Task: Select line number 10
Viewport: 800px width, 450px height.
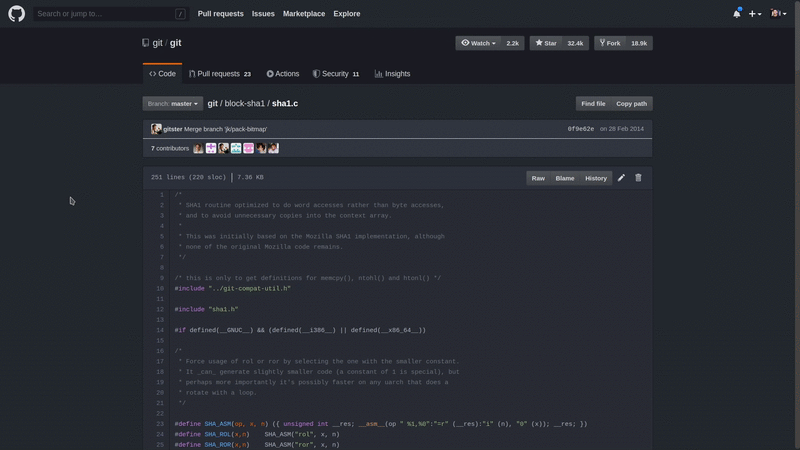Action: tap(160, 289)
